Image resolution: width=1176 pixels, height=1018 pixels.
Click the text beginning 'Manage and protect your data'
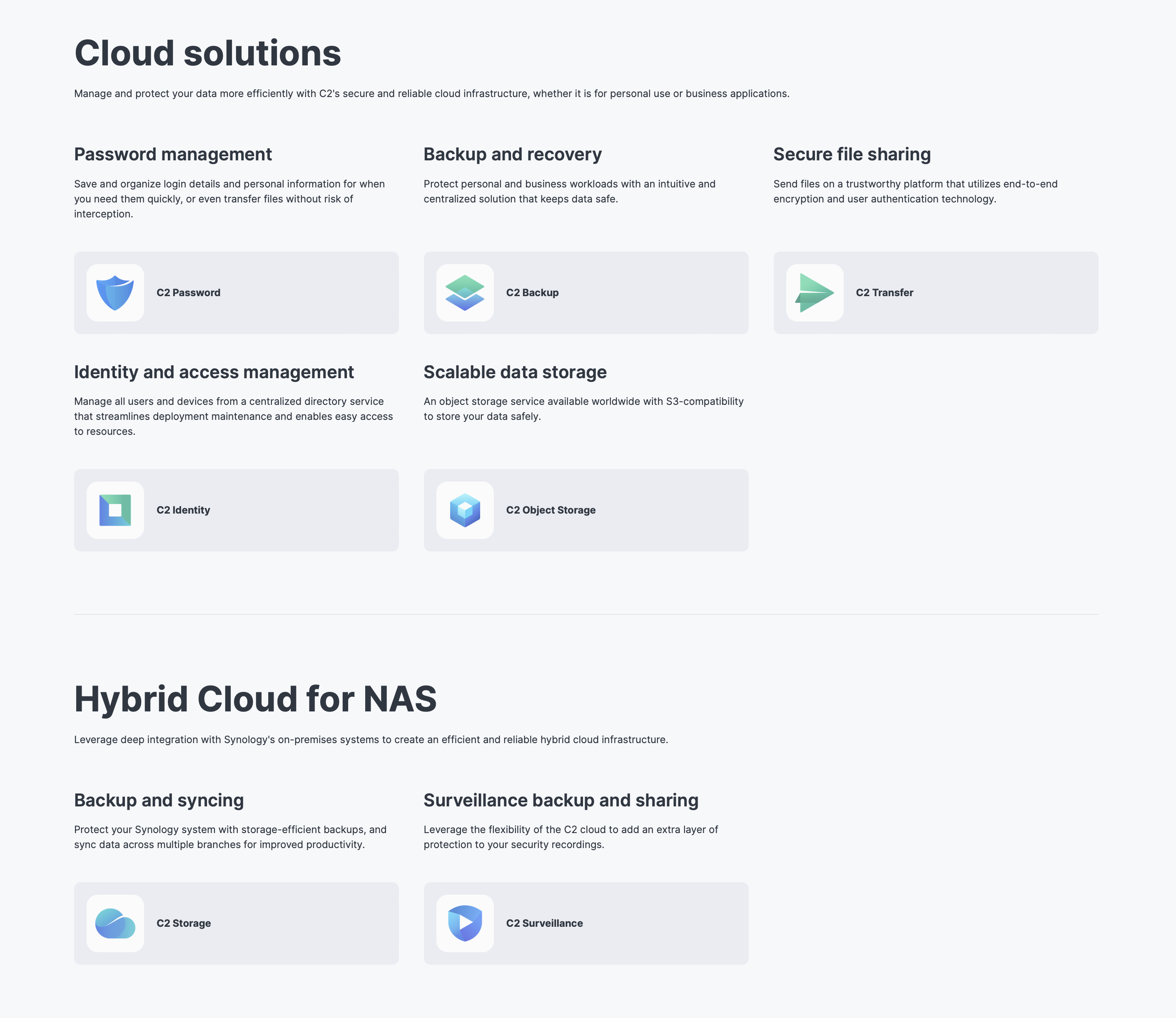(431, 94)
